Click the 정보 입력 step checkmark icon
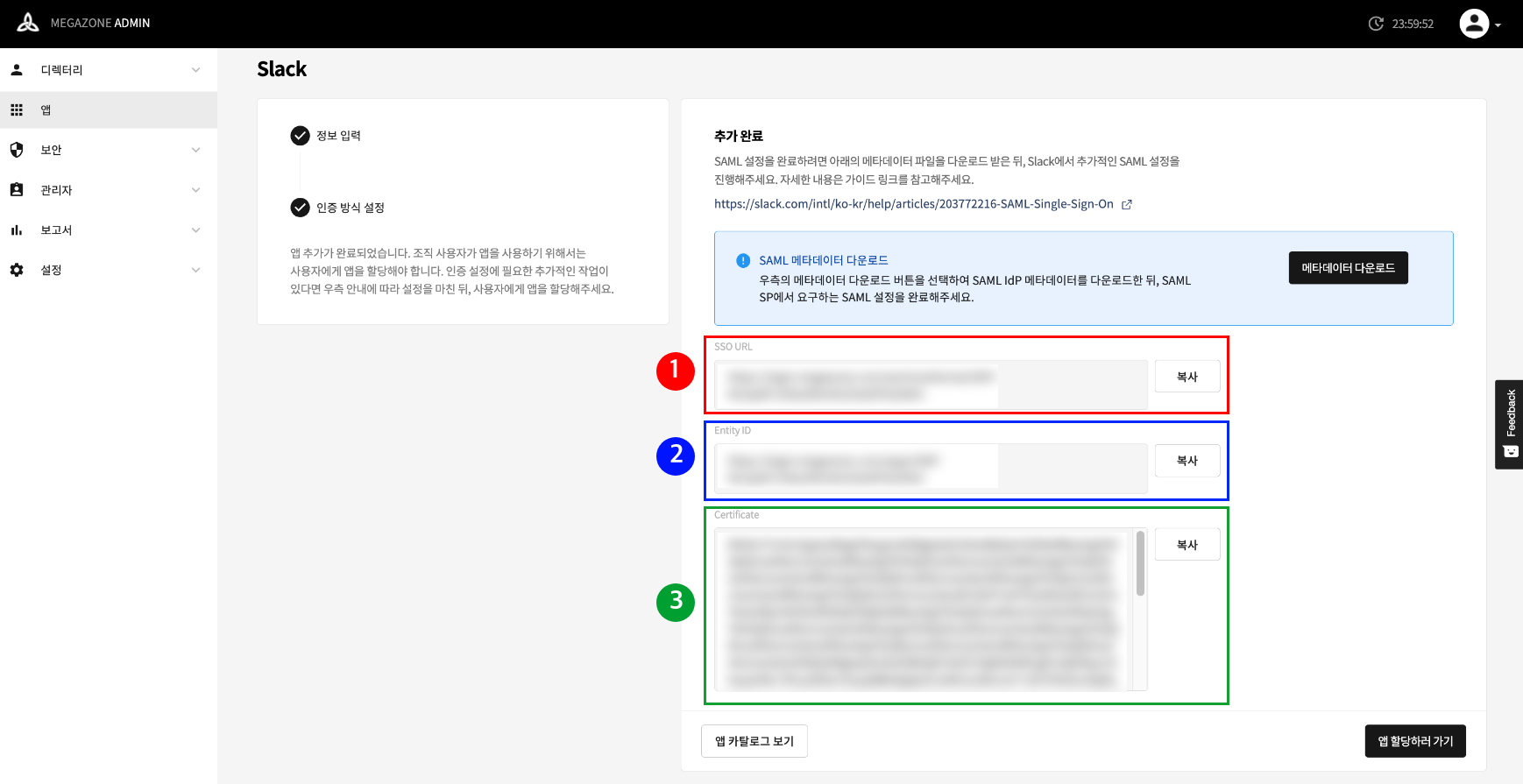 [x=301, y=136]
